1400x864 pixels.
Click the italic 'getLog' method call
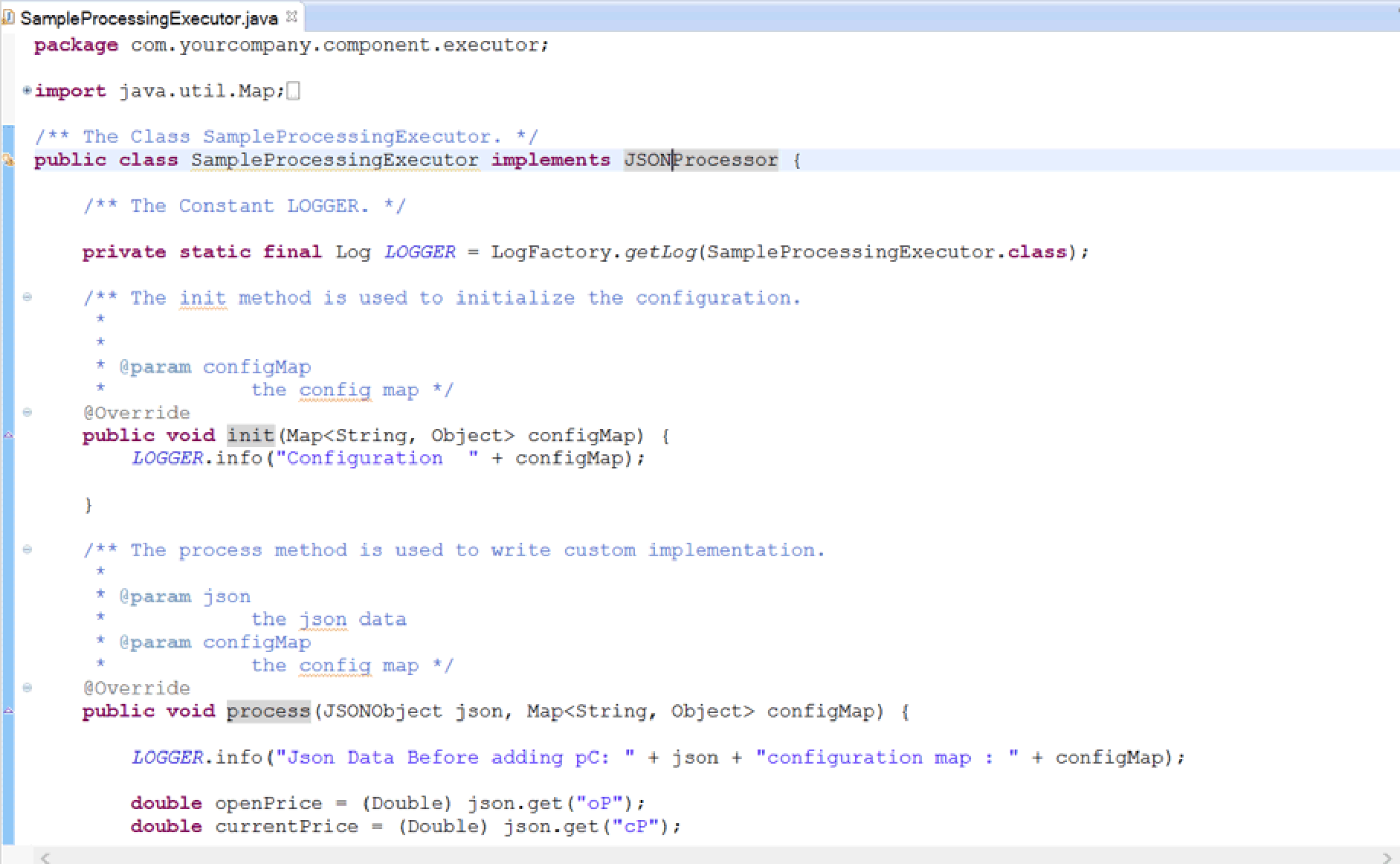point(659,252)
